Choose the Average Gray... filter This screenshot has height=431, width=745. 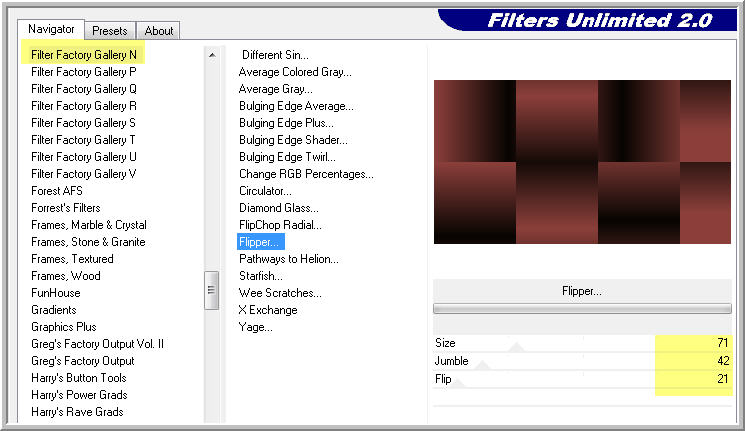276,89
